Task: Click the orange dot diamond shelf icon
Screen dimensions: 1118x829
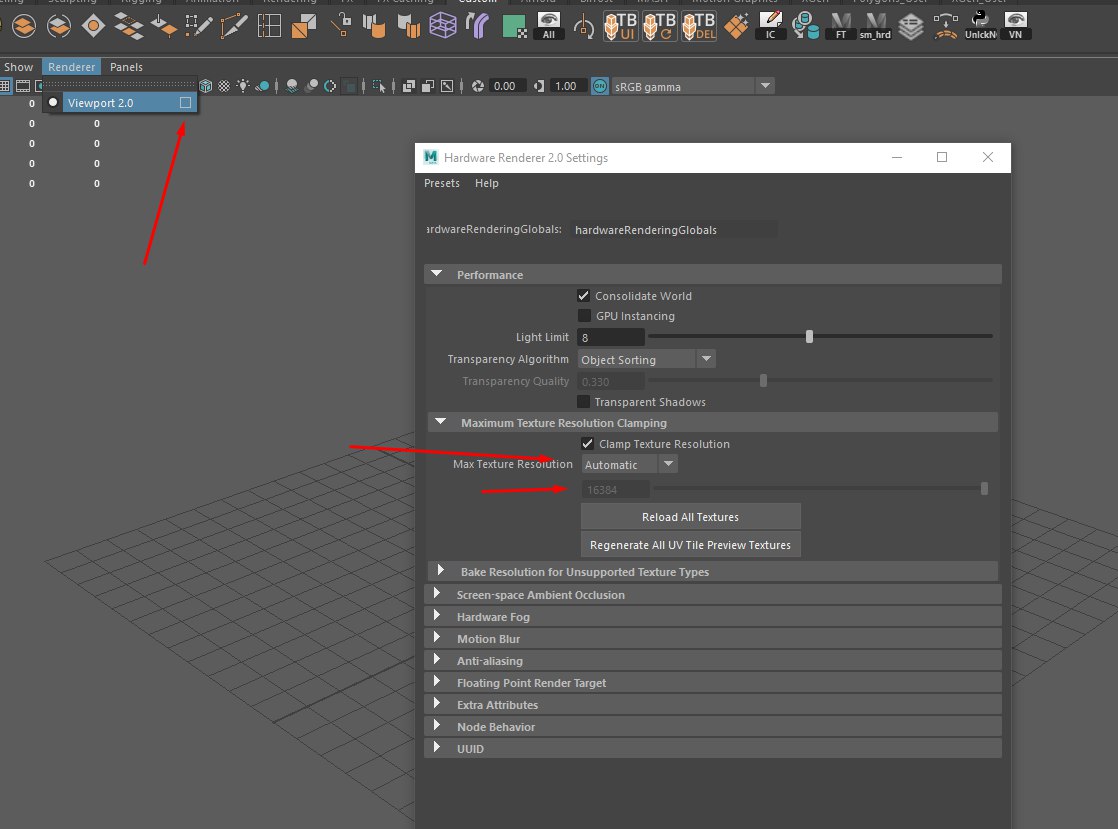Action: [x=93, y=26]
